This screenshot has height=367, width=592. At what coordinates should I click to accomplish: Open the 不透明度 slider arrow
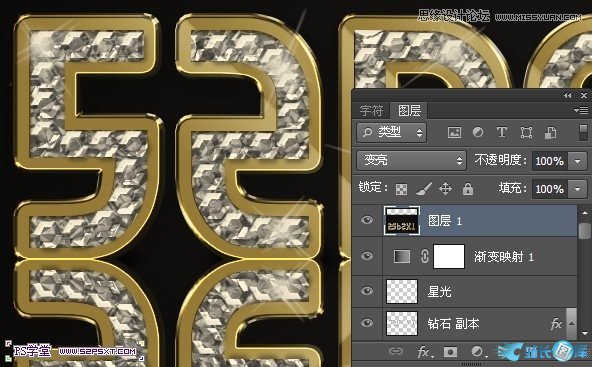point(578,161)
